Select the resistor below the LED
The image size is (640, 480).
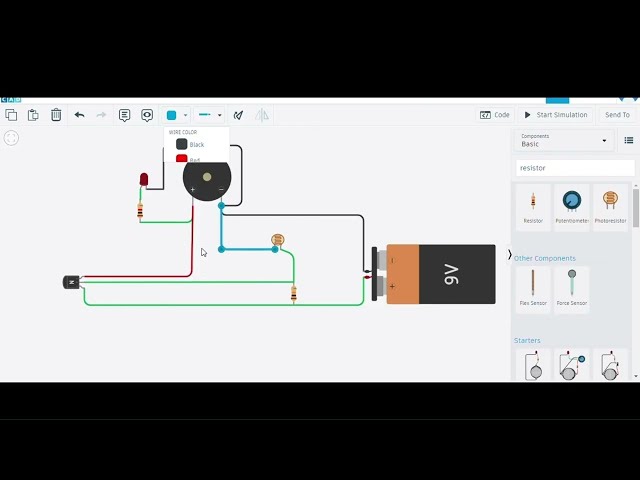140,211
